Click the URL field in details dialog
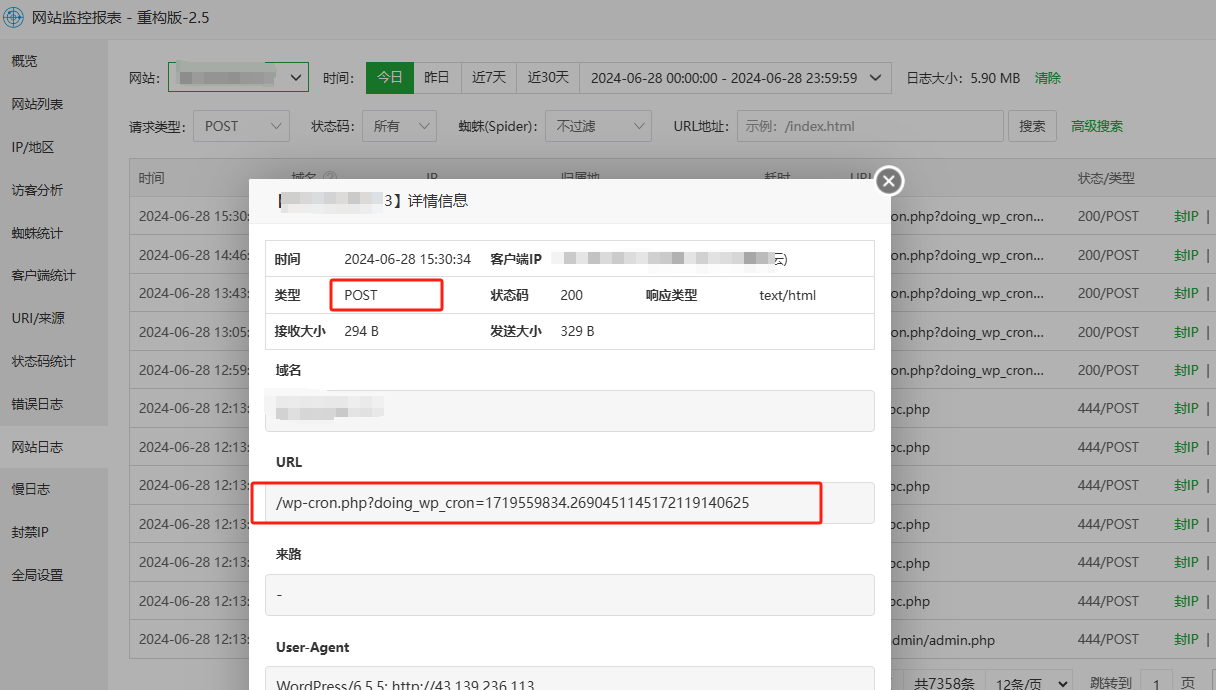 coord(570,503)
